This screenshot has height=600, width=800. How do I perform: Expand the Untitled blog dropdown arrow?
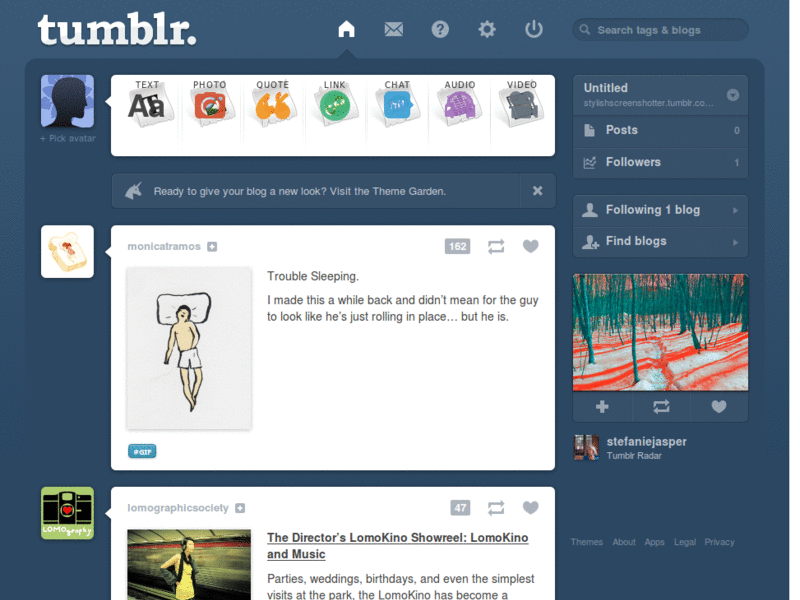(733, 95)
